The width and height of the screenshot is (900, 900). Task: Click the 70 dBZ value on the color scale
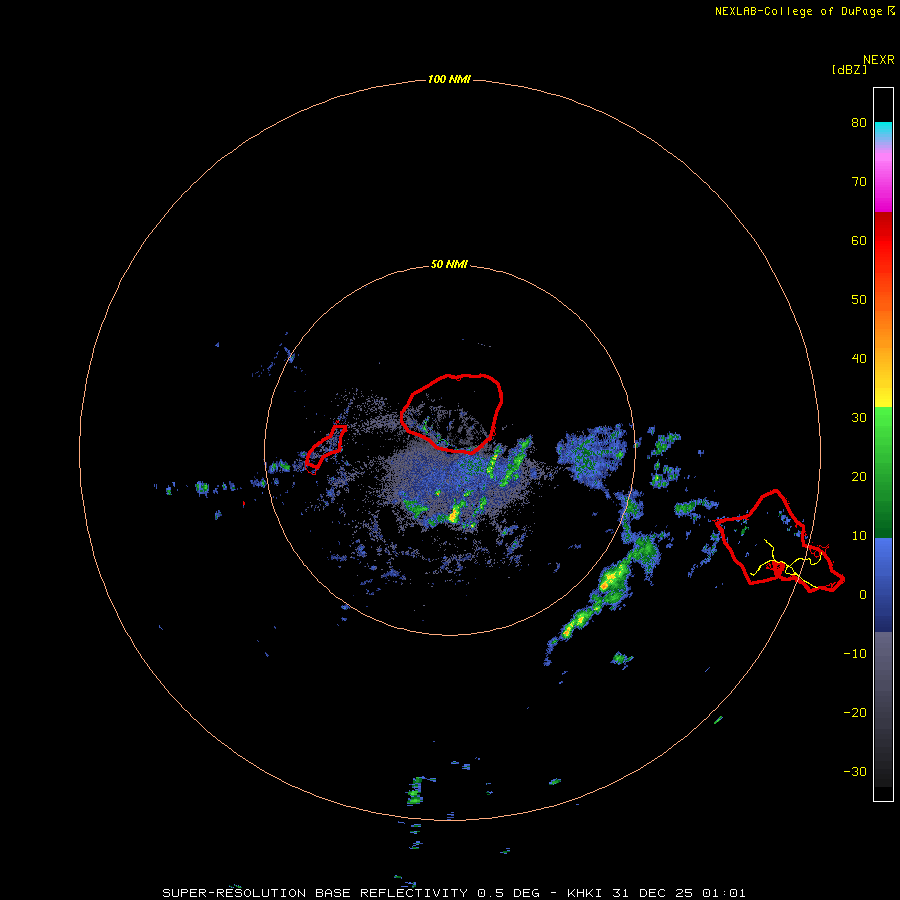tap(859, 182)
